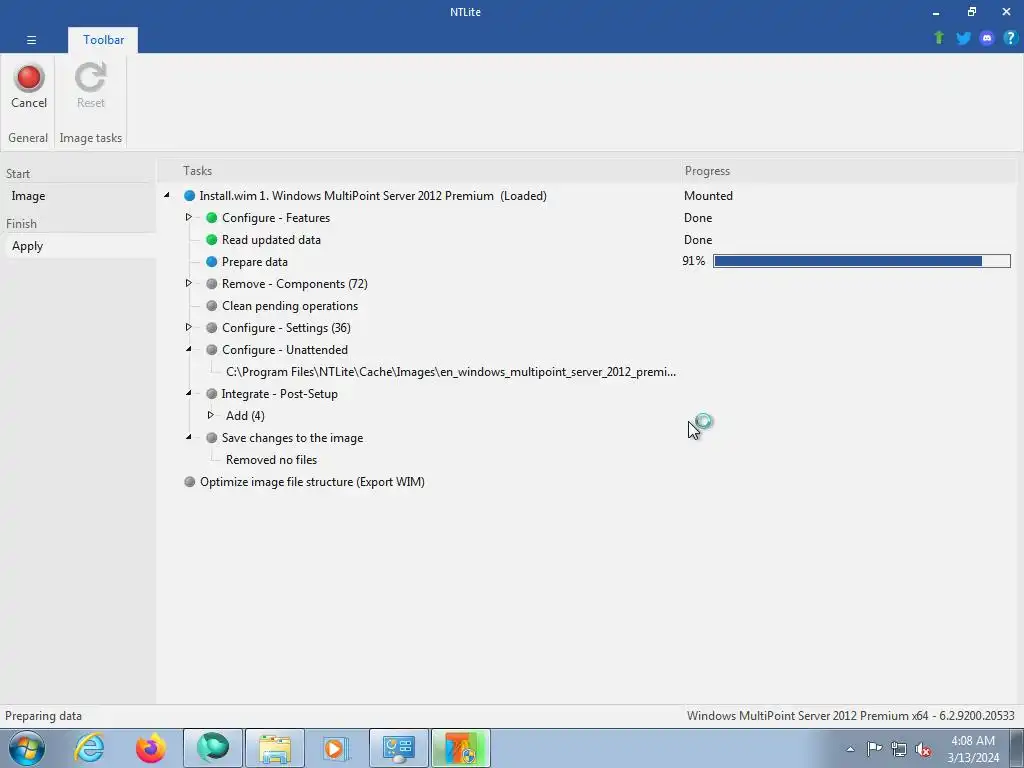Open Windows Media Player taskbar icon
This screenshot has width=1024, height=768.
(337, 748)
